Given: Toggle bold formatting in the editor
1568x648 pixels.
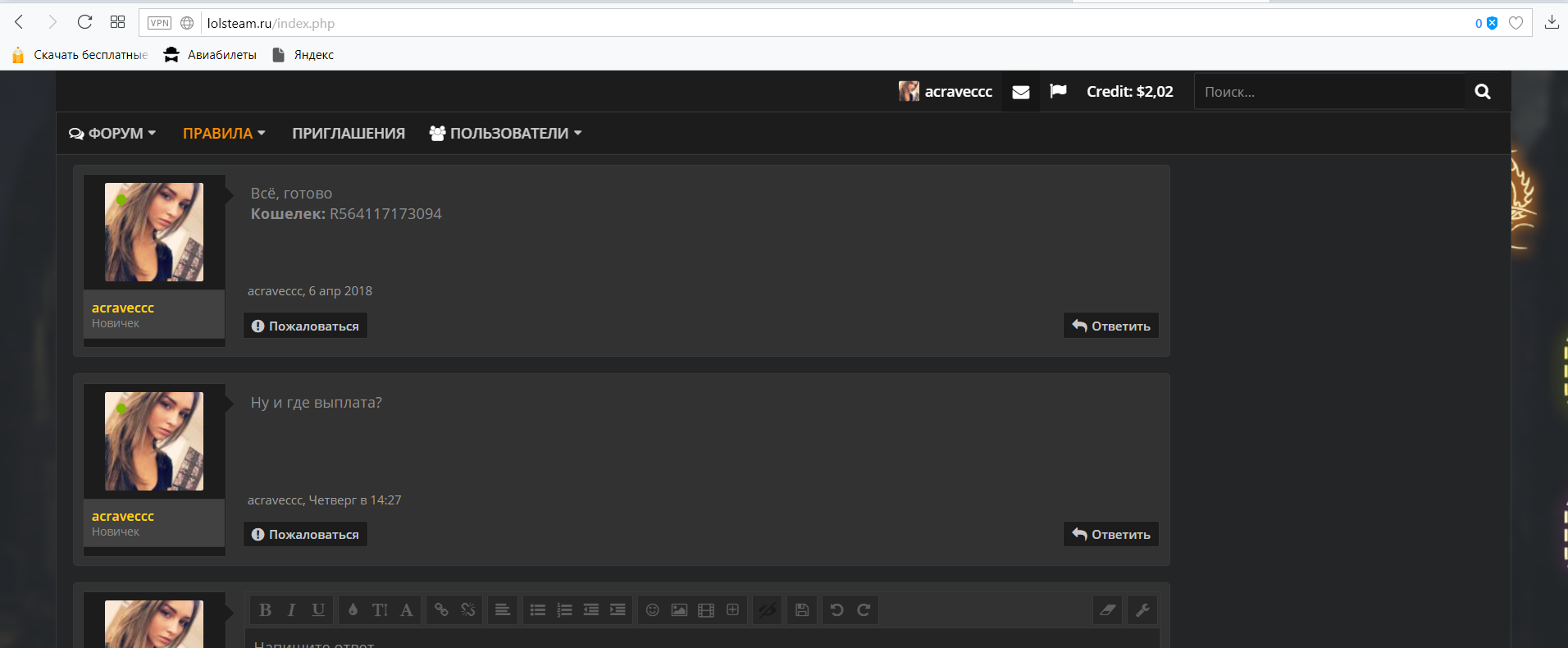Looking at the screenshot, I should [x=265, y=610].
